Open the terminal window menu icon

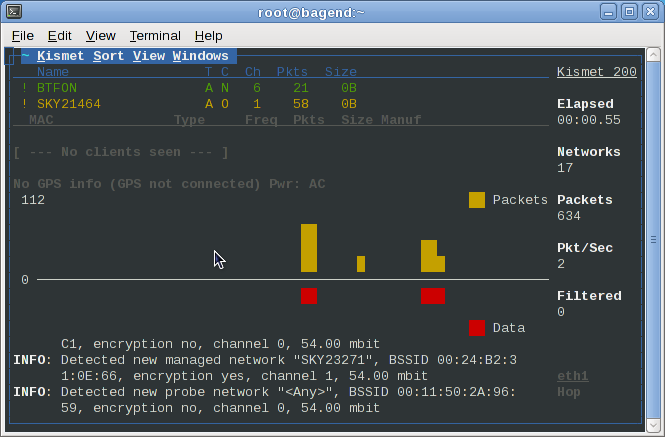point(14,11)
